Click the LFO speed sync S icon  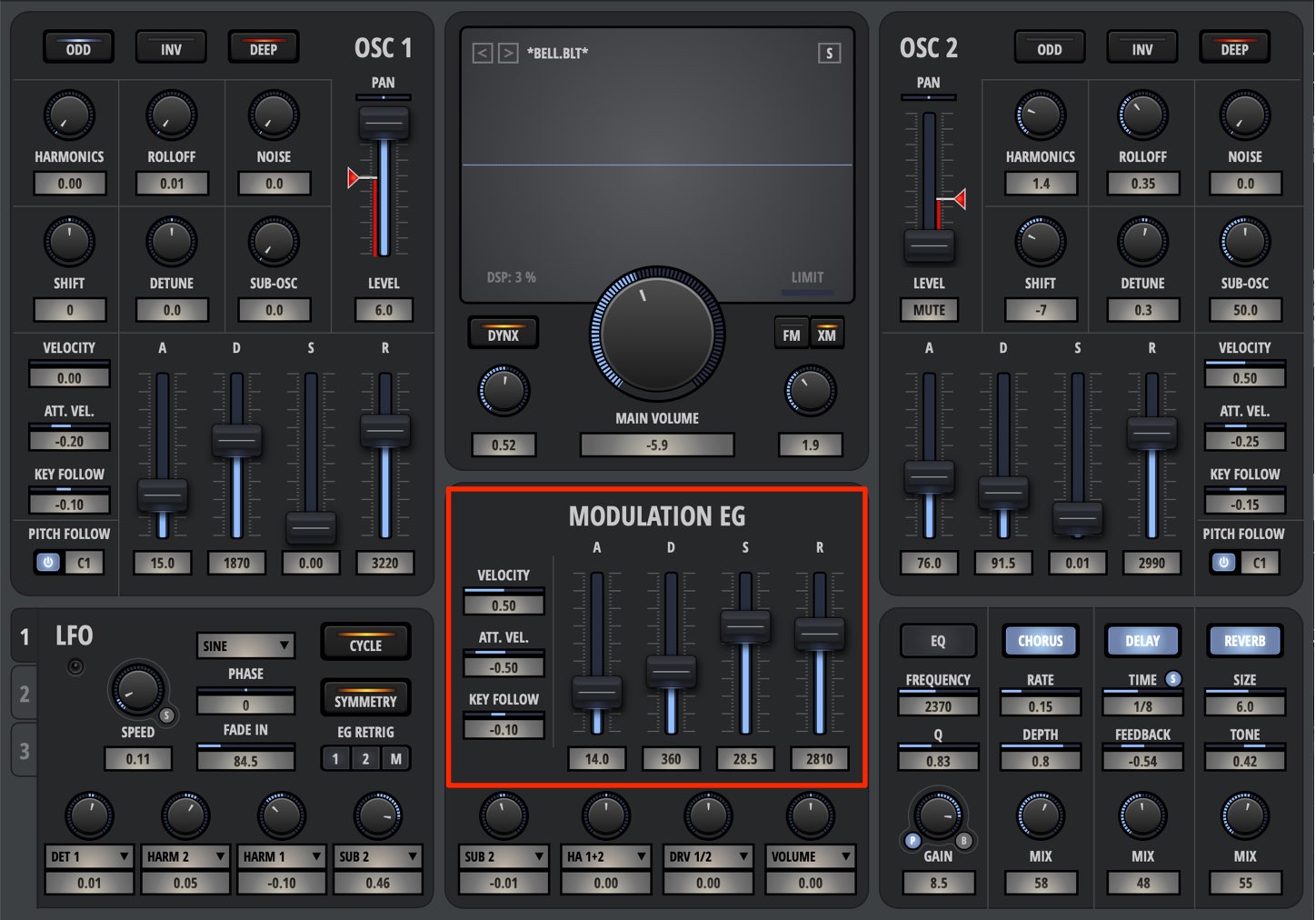tap(166, 715)
